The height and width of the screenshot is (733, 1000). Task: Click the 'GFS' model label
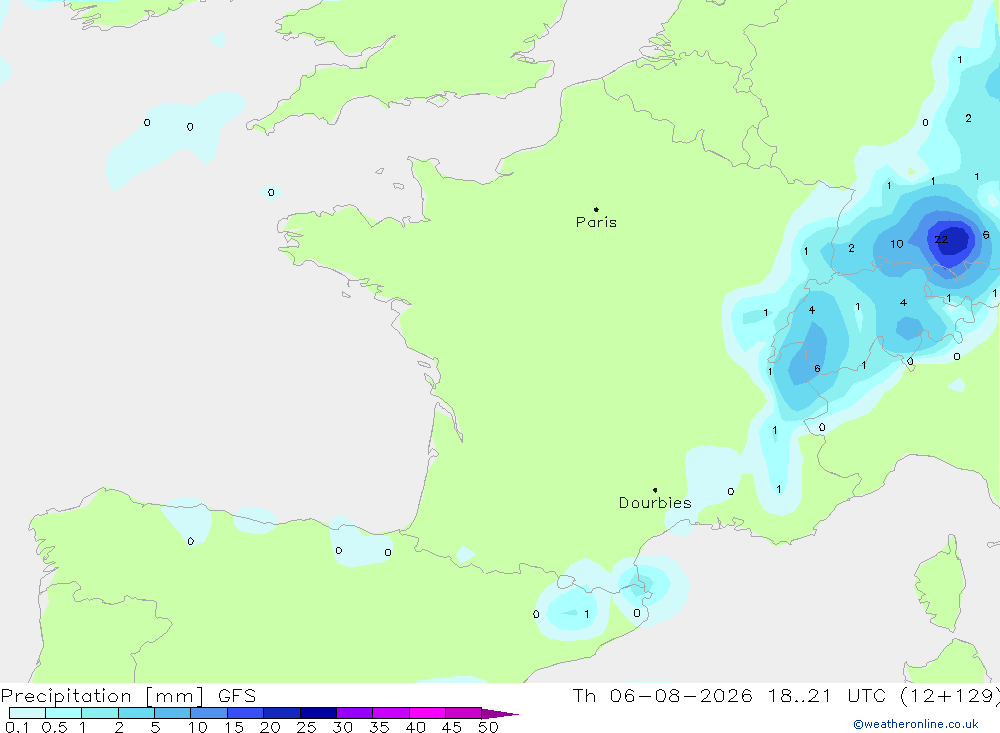pos(237,695)
